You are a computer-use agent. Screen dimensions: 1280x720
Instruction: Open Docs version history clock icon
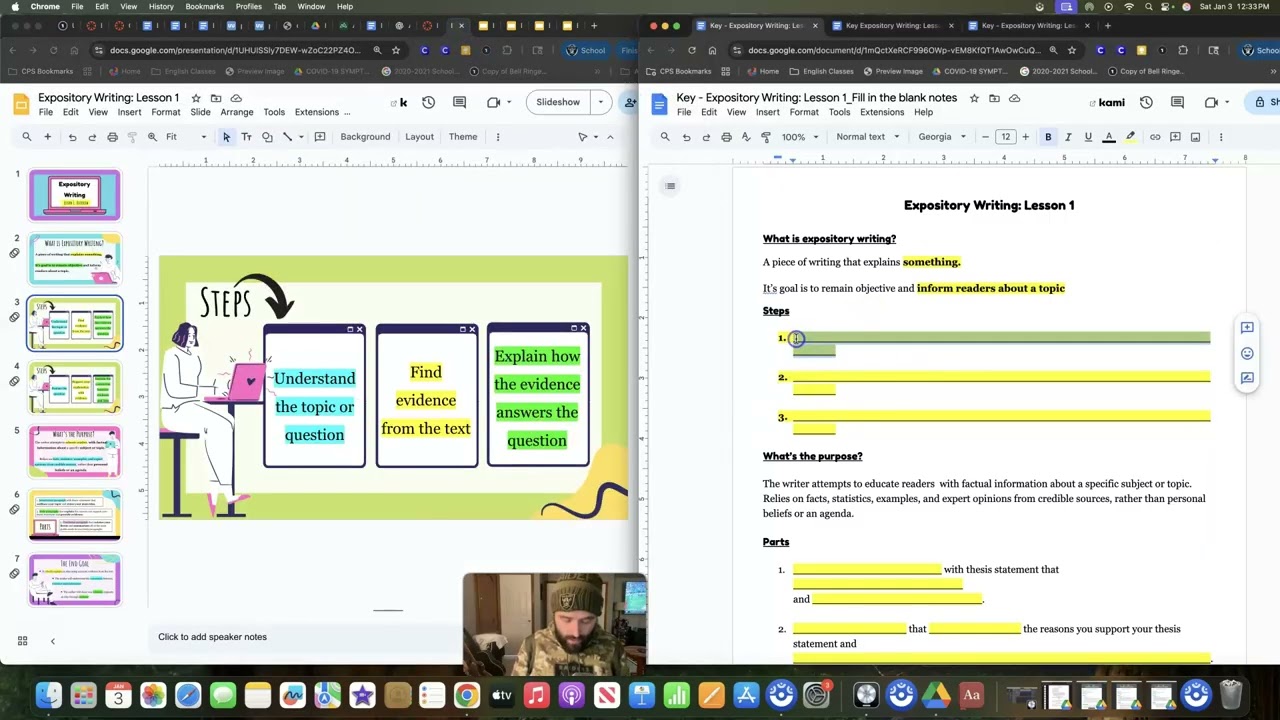(1146, 102)
